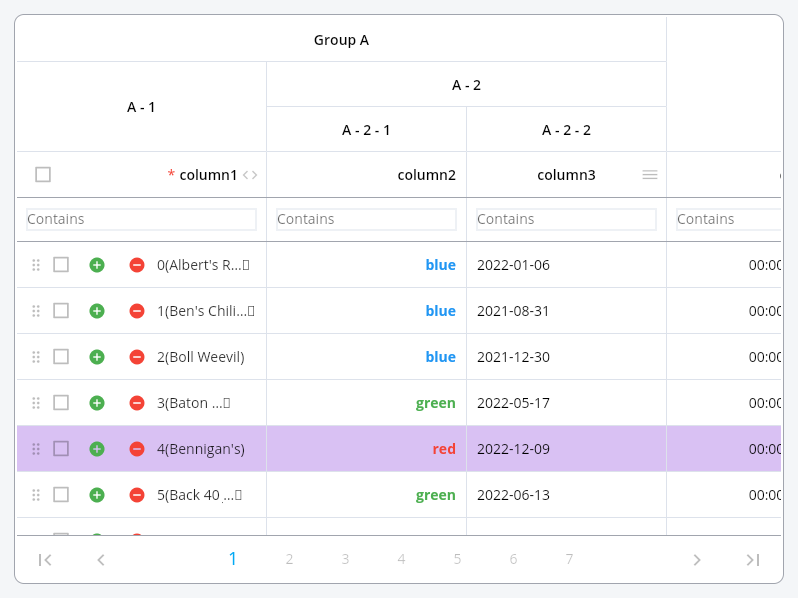Go to next page arrow
The height and width of the screenshot is (598, 798).
697,560
